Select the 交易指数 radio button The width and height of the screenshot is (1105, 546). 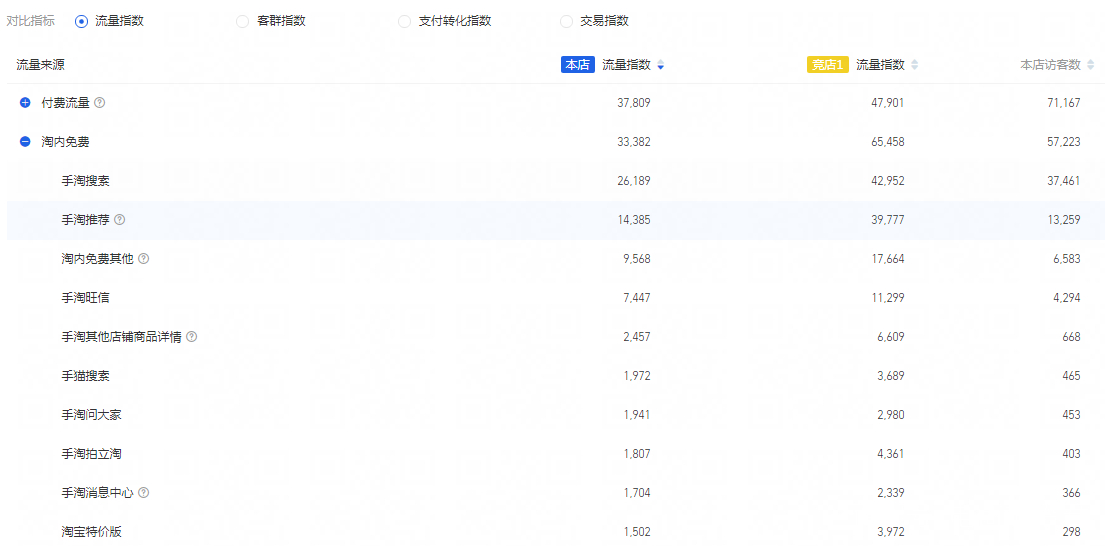[x=566, y=21]
